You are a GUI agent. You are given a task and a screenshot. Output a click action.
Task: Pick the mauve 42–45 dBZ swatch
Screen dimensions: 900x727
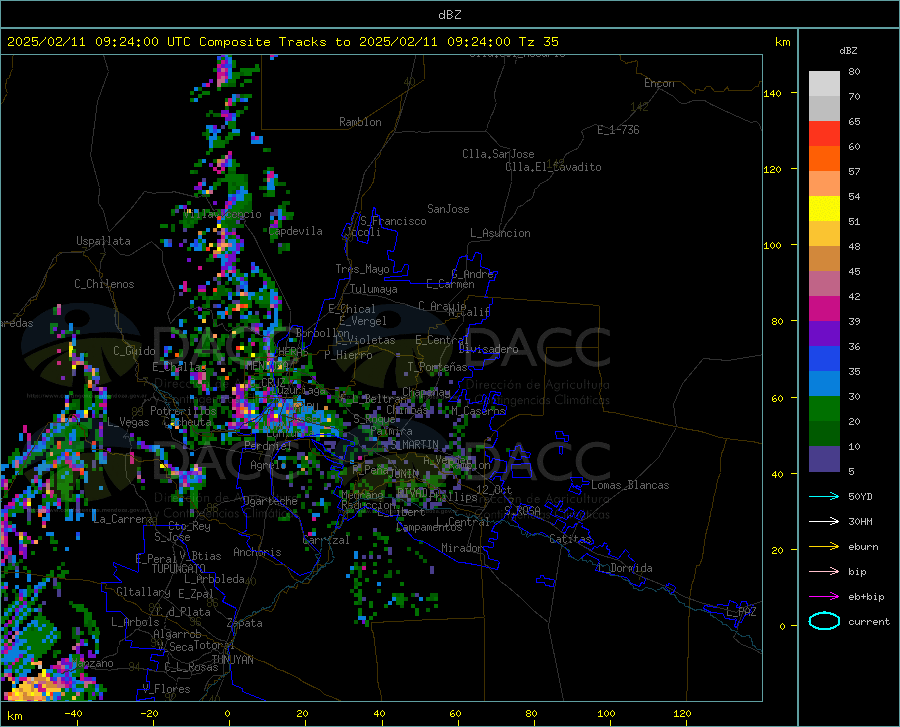(824, 284)
